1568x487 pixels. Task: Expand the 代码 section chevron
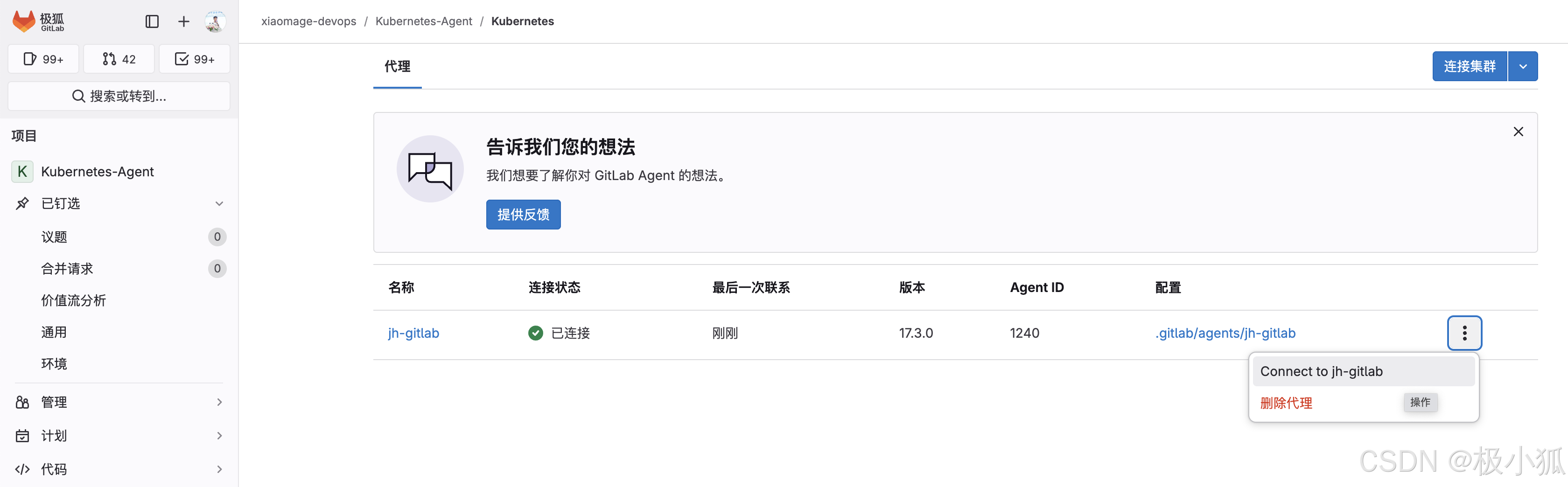pyautogui.click(x=219, y=469)
